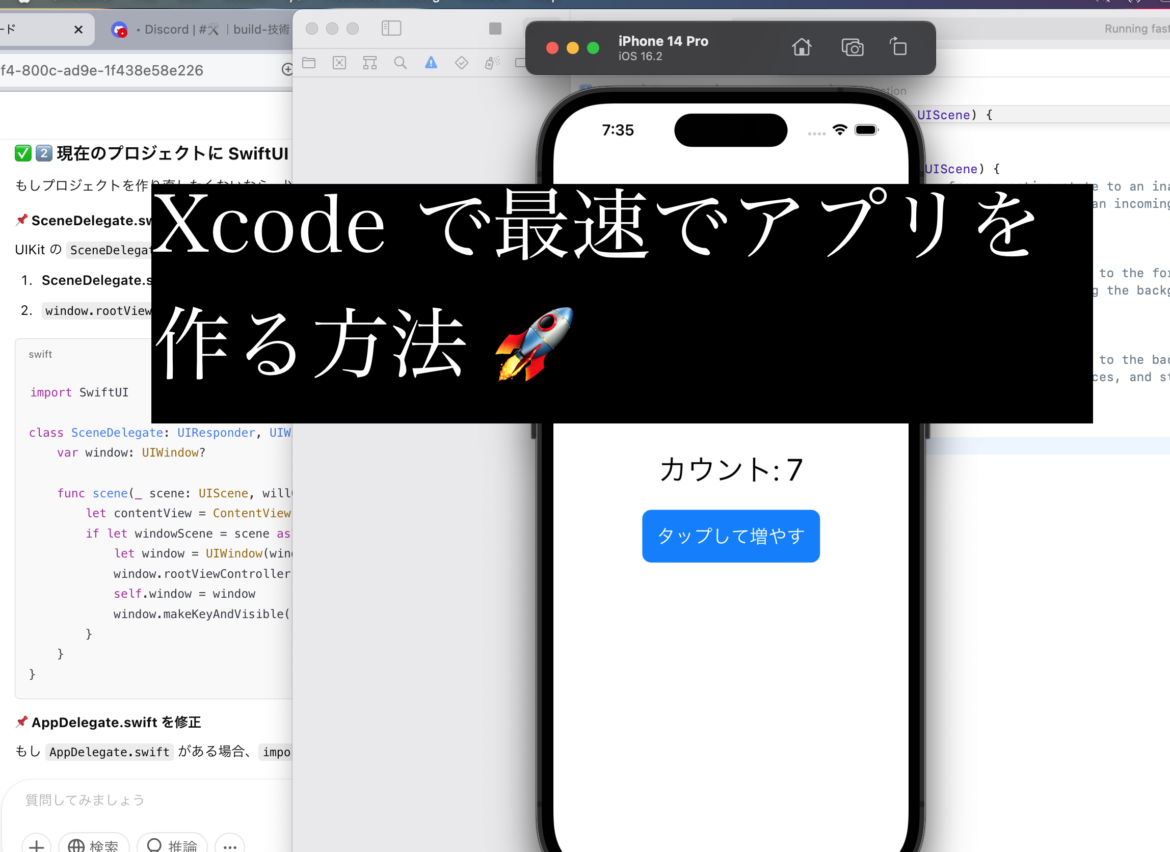Focus the 質問してみましょう chat input
This screenshot has width=1170, height=852.
tap(84, 800)
